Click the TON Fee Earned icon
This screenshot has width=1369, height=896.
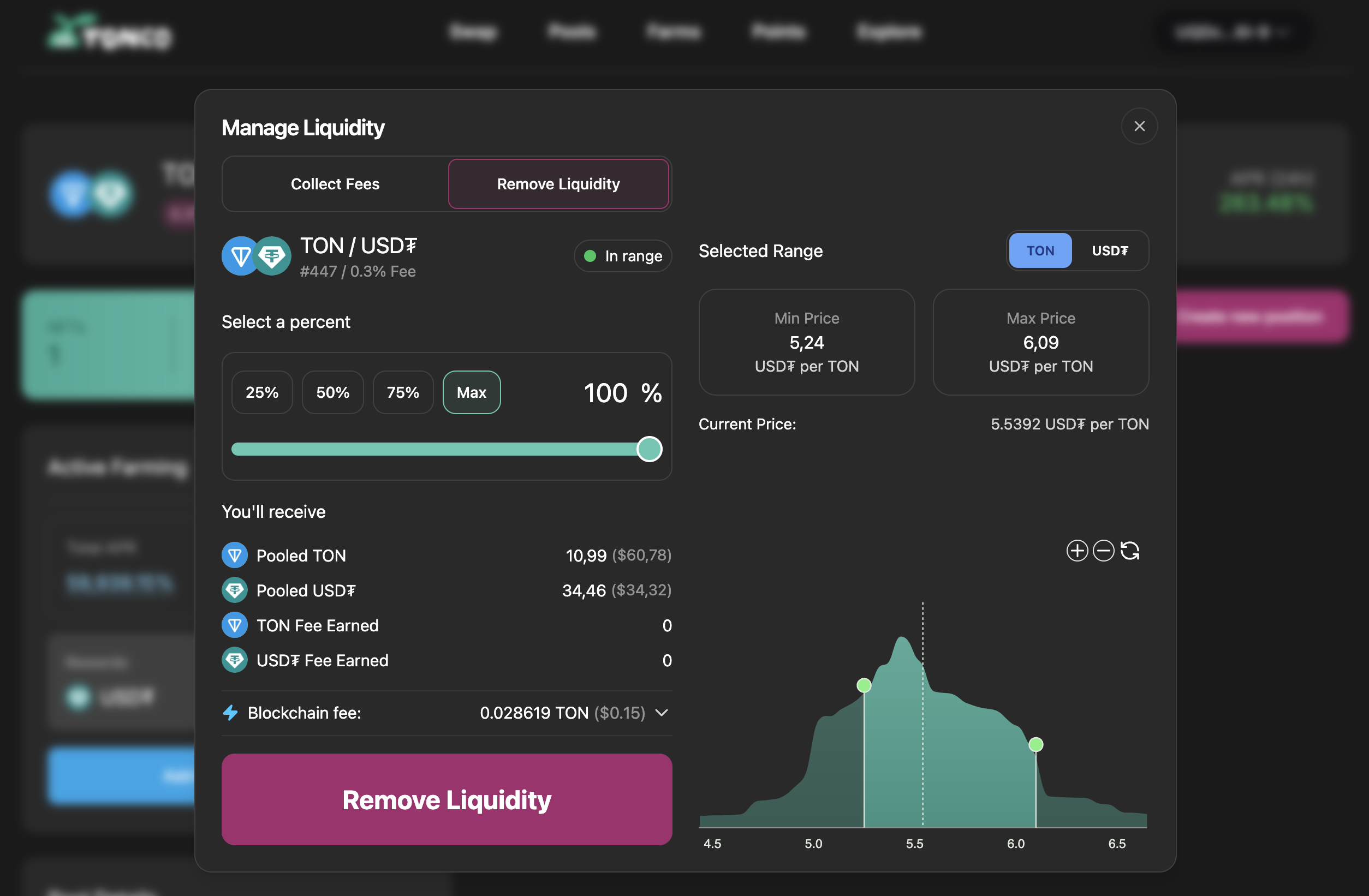coord(235,625)
